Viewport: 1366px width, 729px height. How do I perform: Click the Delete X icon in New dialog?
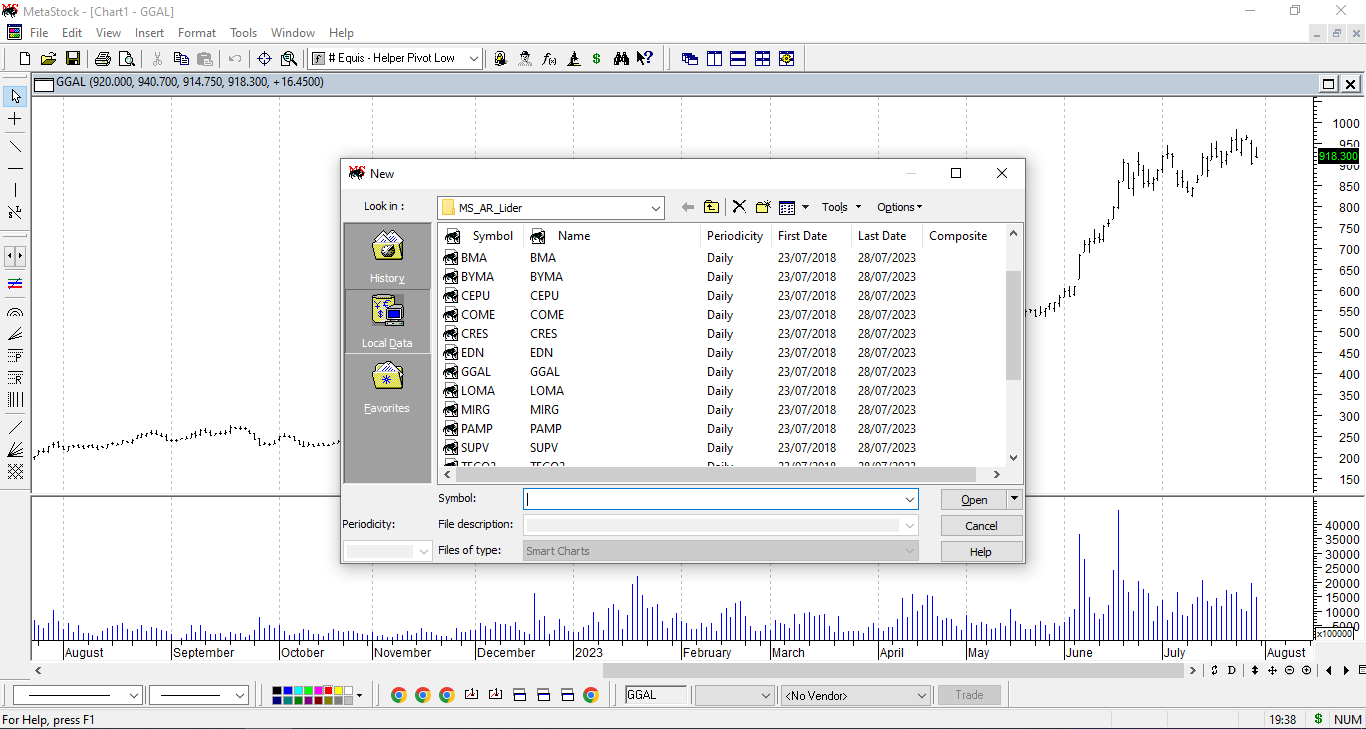coord(739,207)
